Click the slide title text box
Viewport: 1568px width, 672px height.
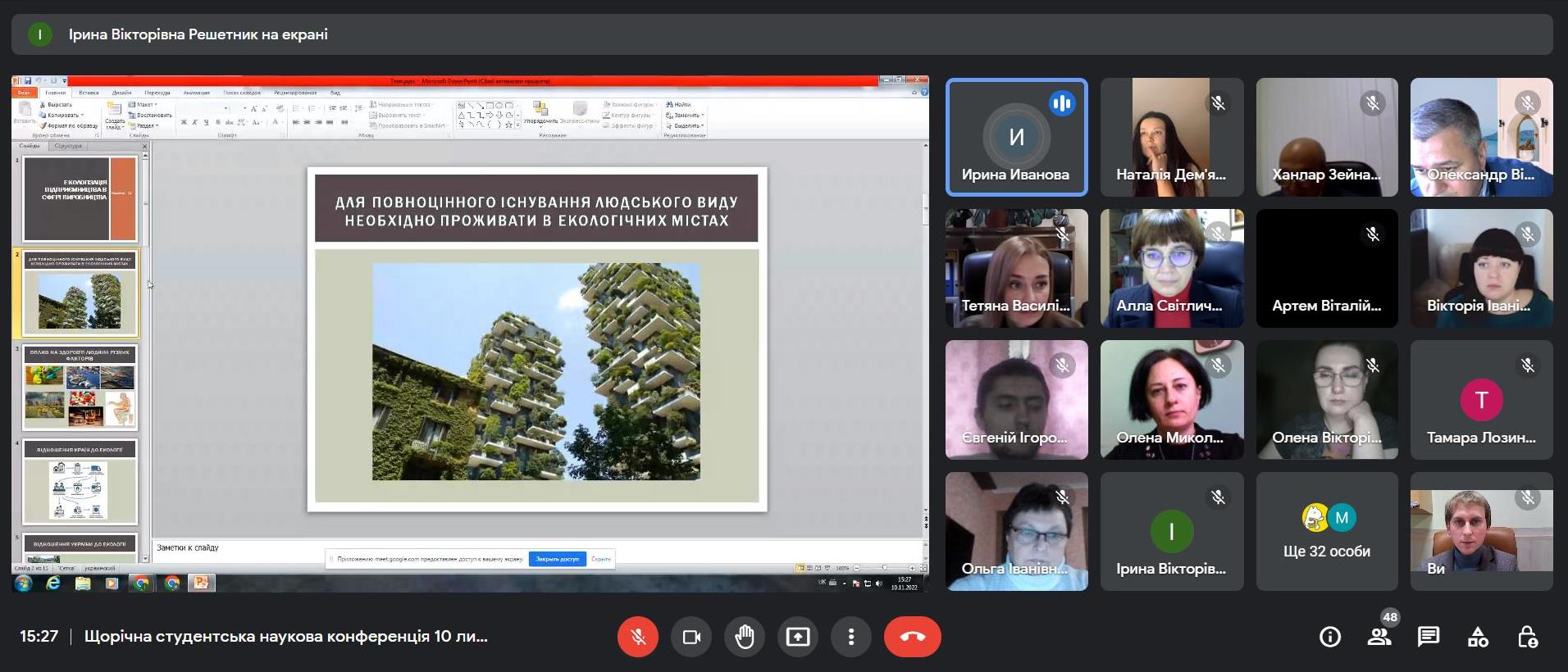536,209
